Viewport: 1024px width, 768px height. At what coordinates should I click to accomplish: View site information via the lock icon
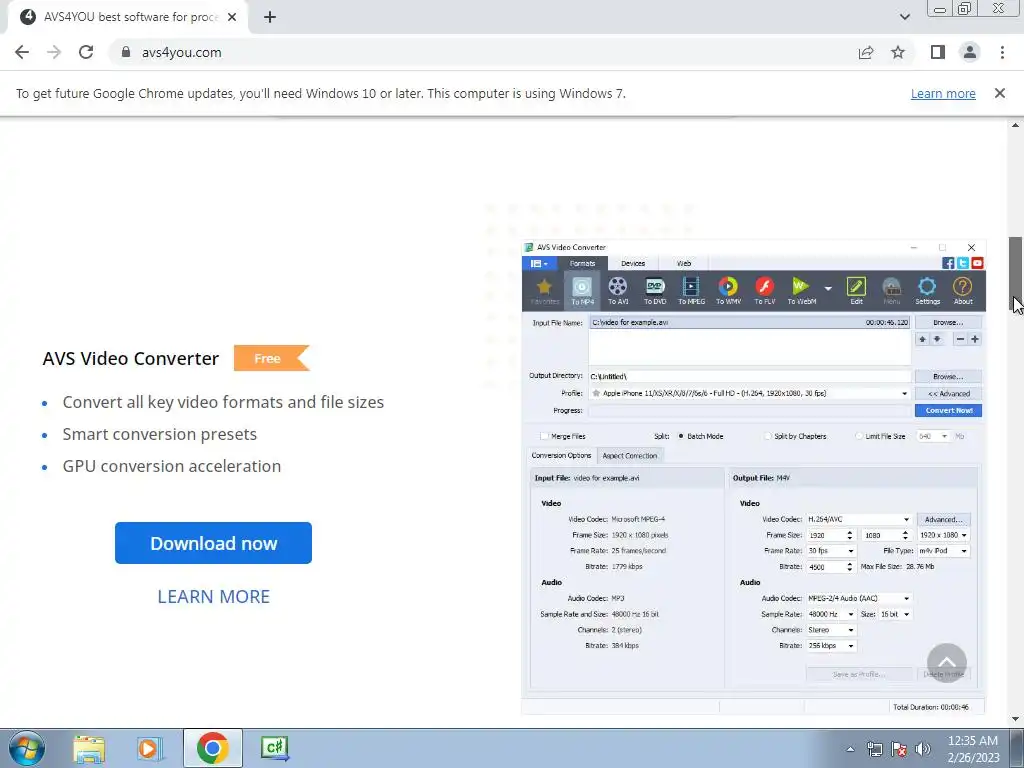126,52
